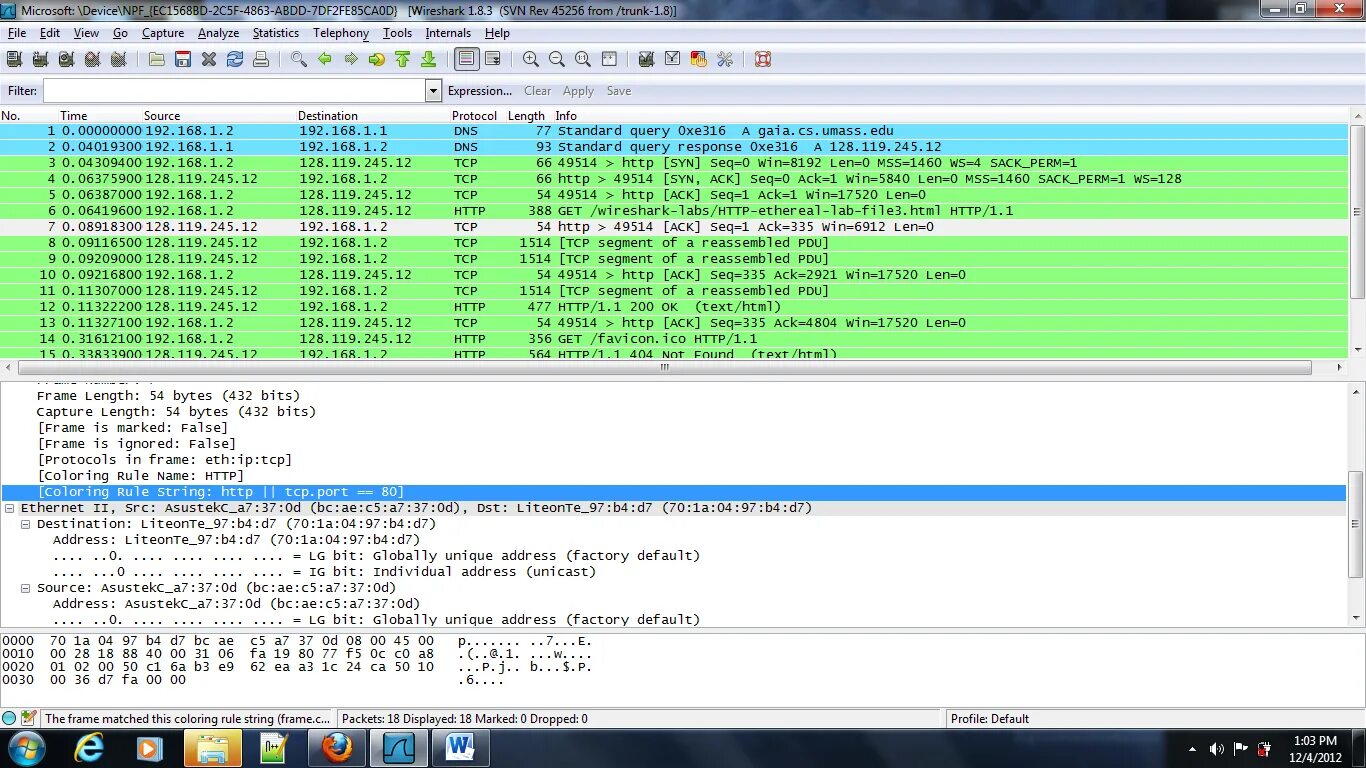The width and height of the screenshot is (1366, 768).
Task: Edit capture comments in status bar
Action: pyautogui.click(x=28, y=718)
